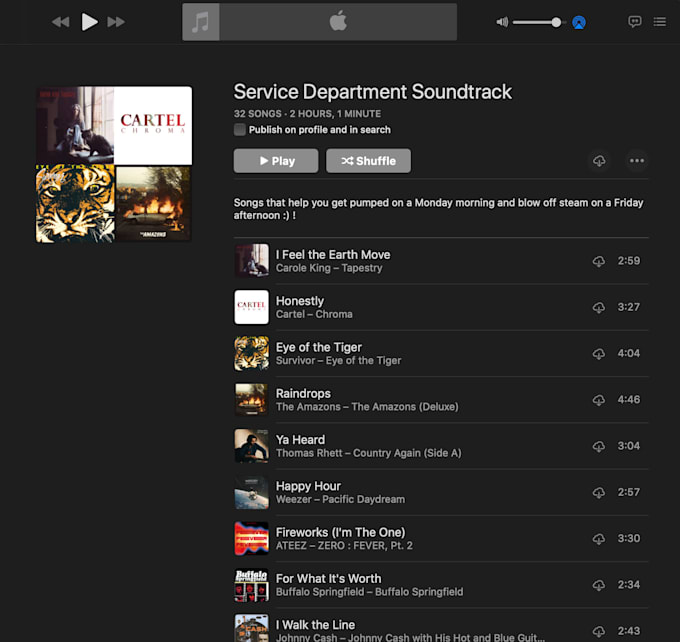Download I Feel the Earth Move
The width and height of the screenshot is (680, 642).
point(599,261)
